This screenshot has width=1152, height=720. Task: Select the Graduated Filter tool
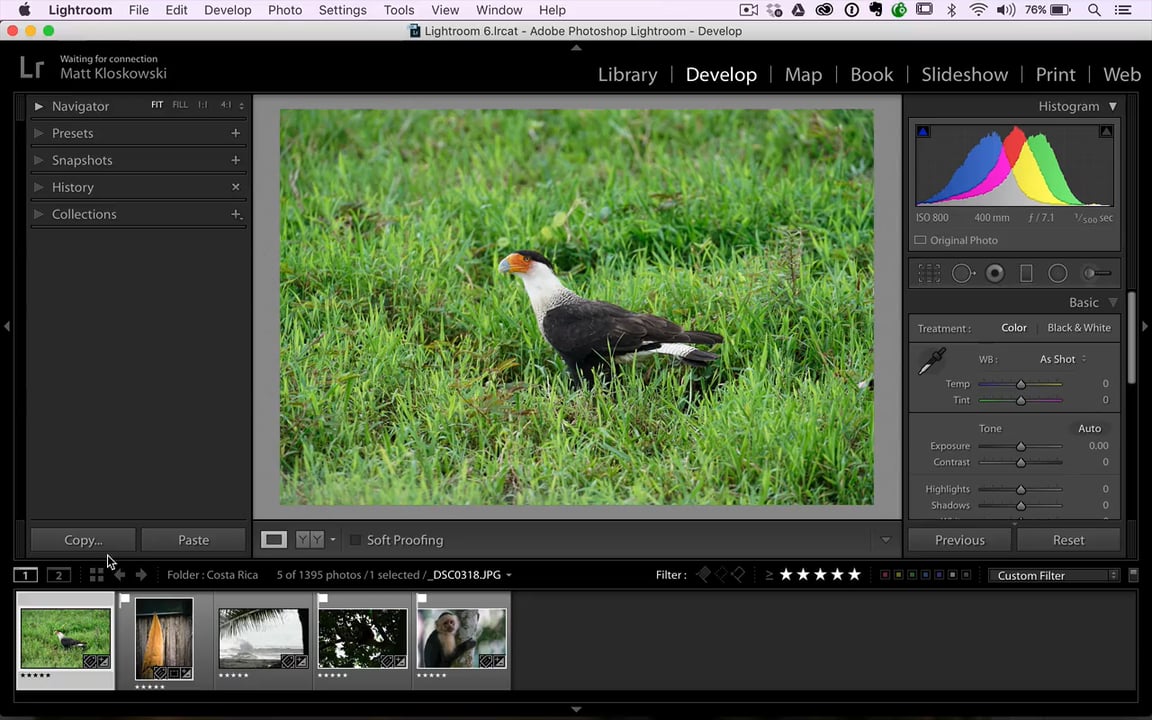(x=1026, y=273)
